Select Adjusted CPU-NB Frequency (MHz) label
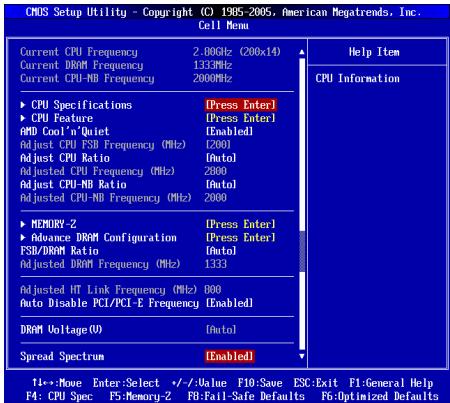Image resolution: width=450 pixels, height=403 pixels. pos(106,198)
